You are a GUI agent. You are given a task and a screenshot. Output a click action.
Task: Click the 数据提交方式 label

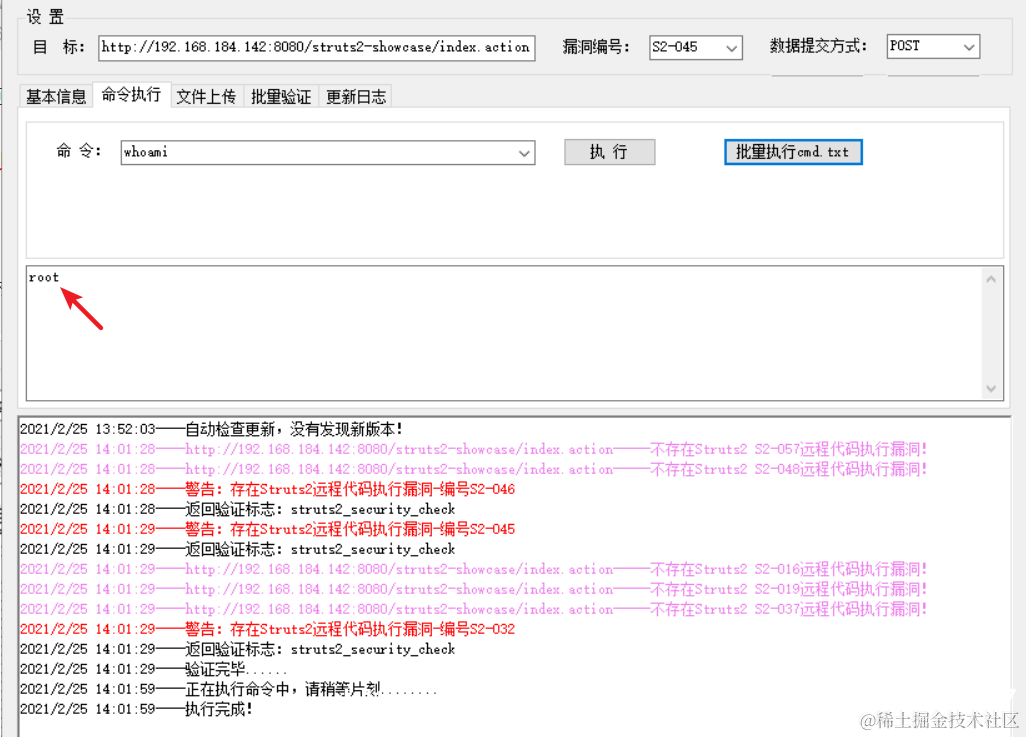(x=818, y=46)
